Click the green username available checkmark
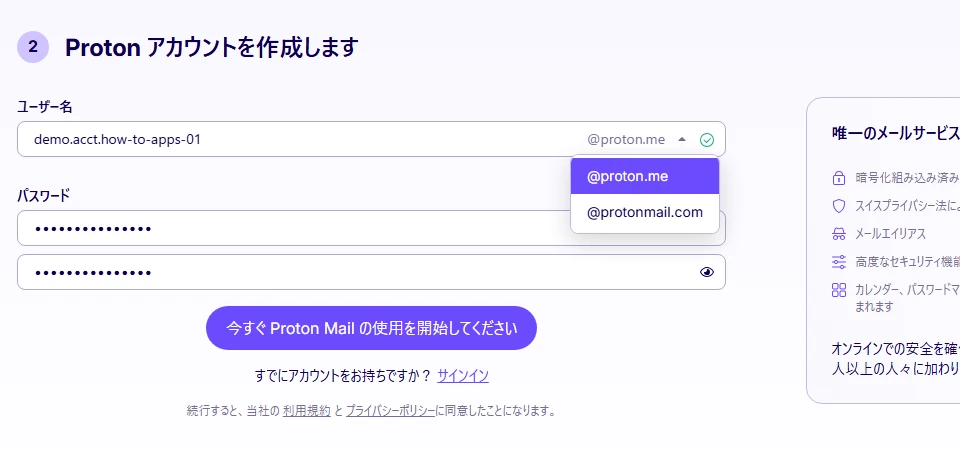 click(x=707, y=140)
